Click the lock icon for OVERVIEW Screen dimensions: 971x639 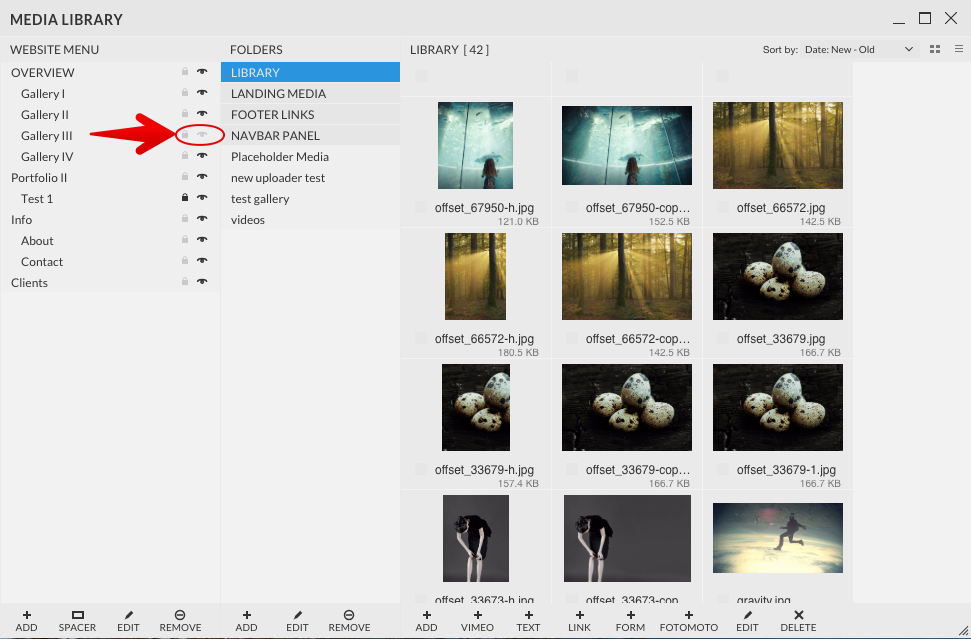click(185, 72)
